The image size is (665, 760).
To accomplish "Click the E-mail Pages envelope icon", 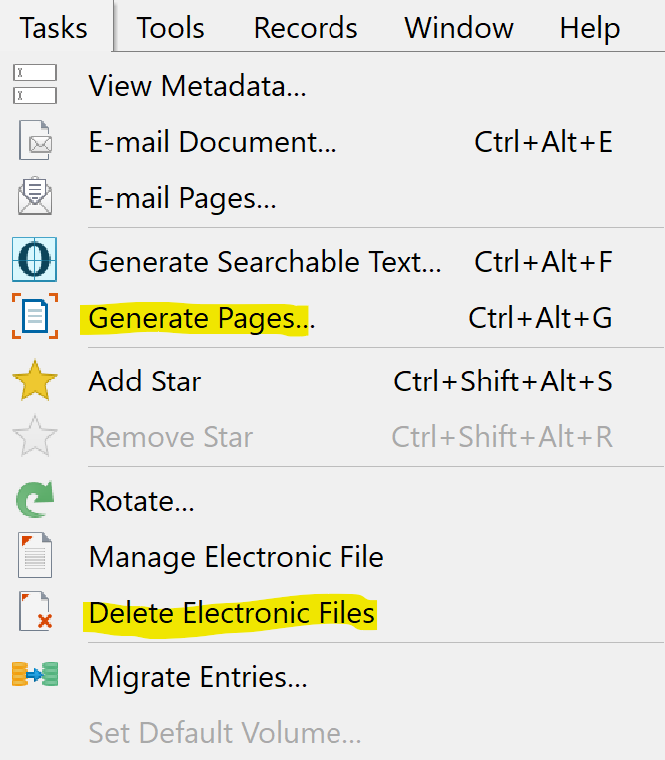I will point(35,196).
